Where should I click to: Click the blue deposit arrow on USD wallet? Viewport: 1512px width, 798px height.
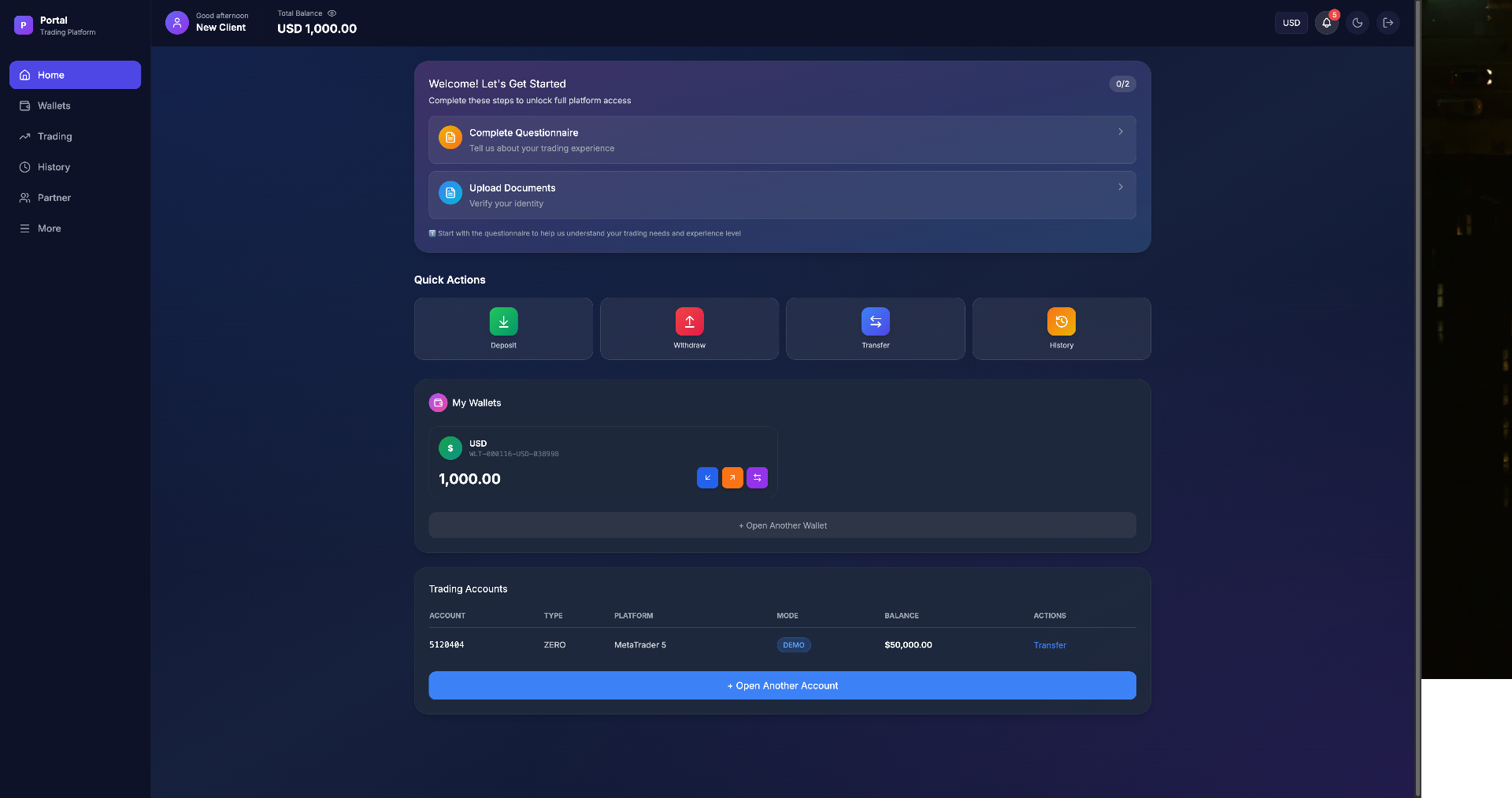tap(707, 477)
